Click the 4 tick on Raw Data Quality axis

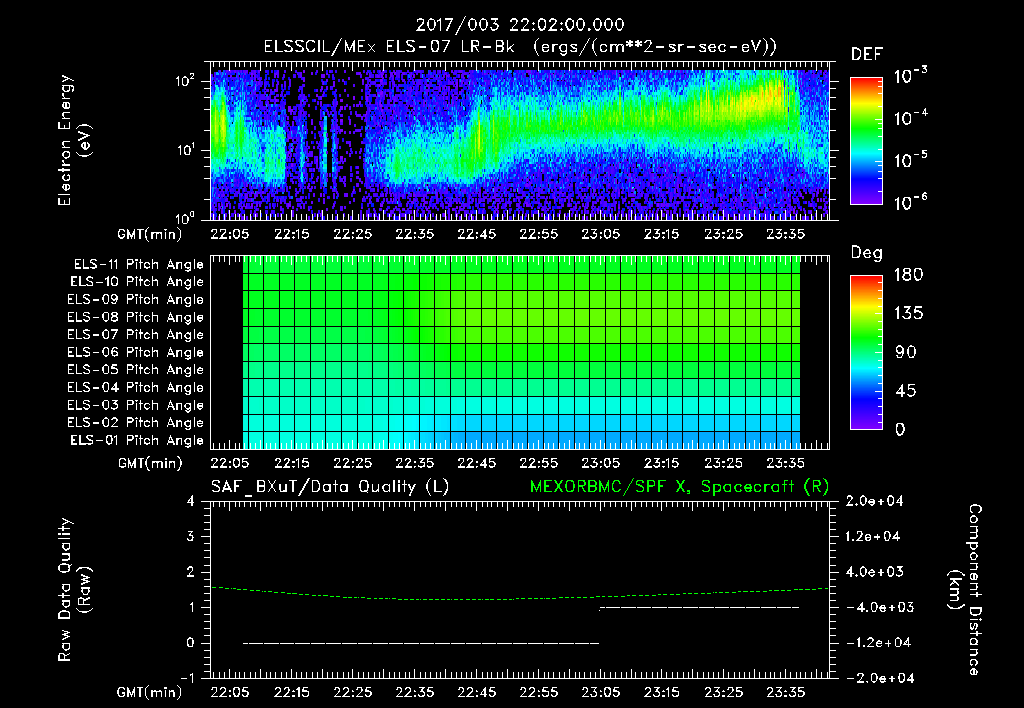pyautogui.click(x=191, y=502)
